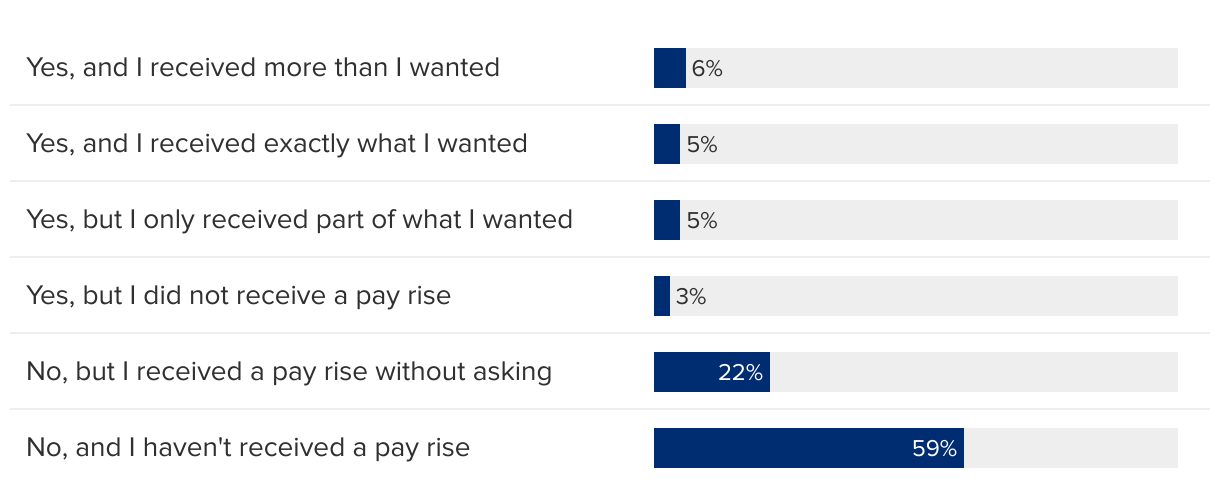Select the blue bar for "only received part" row
This screenshot has height=494, width=1220.
(666, 220)
